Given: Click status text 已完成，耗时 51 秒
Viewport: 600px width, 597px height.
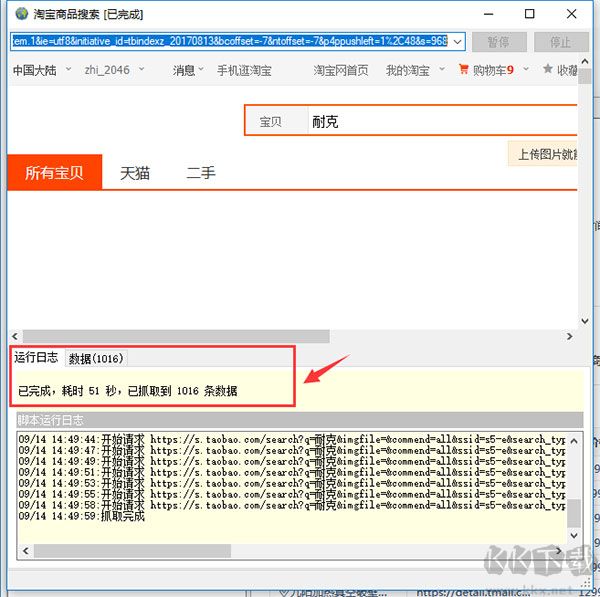Looking at the screenshot, I should click(67, 391).
